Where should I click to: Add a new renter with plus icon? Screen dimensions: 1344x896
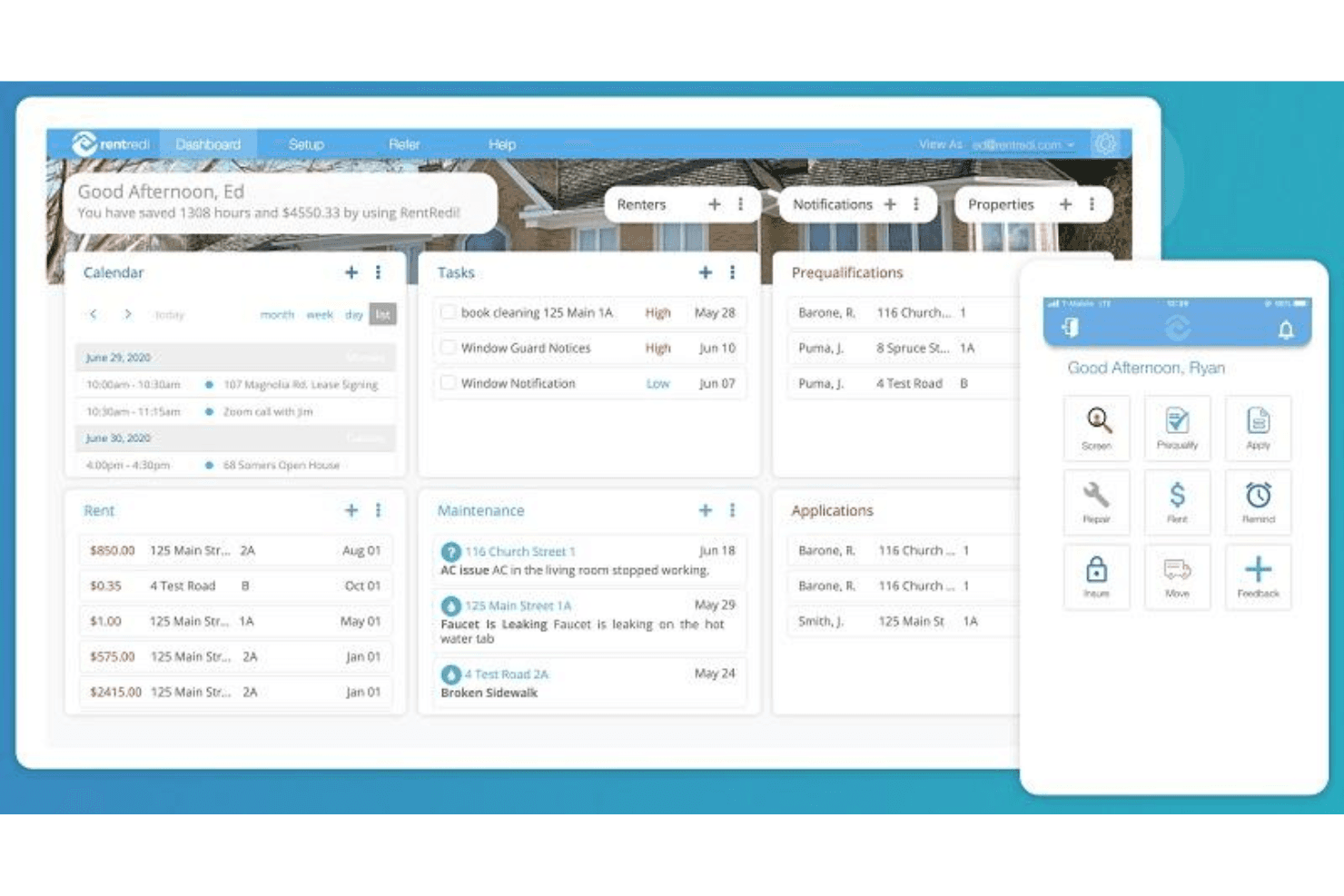715,204
